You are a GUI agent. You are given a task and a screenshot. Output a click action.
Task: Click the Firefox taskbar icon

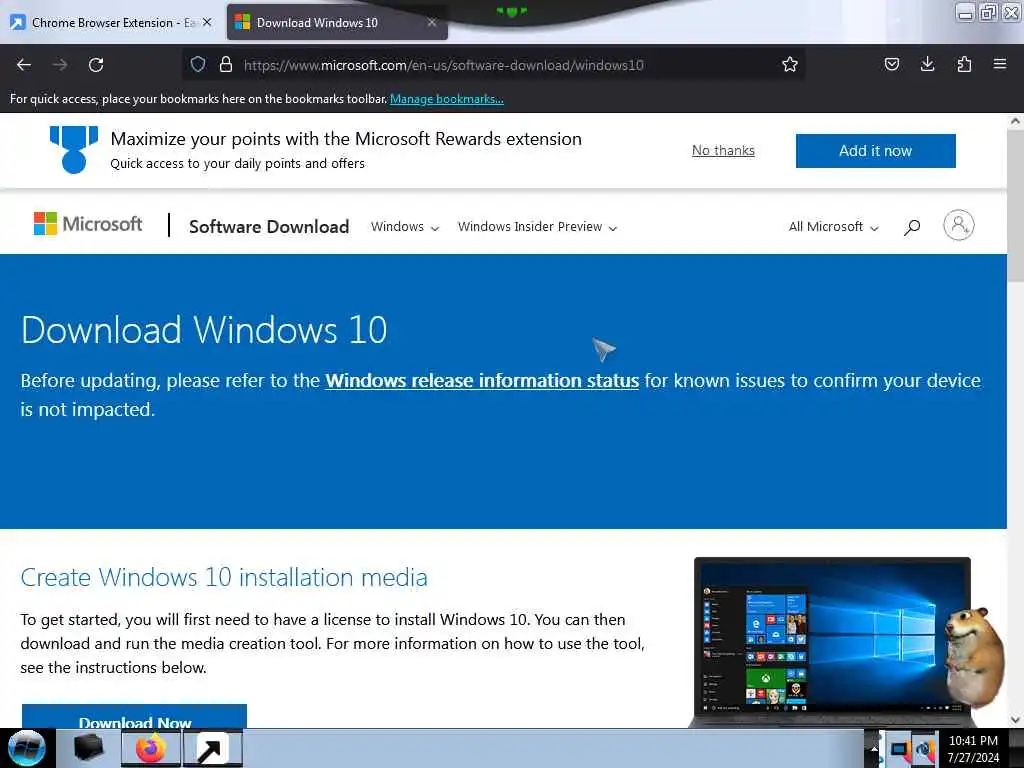(x=151, y=748)
